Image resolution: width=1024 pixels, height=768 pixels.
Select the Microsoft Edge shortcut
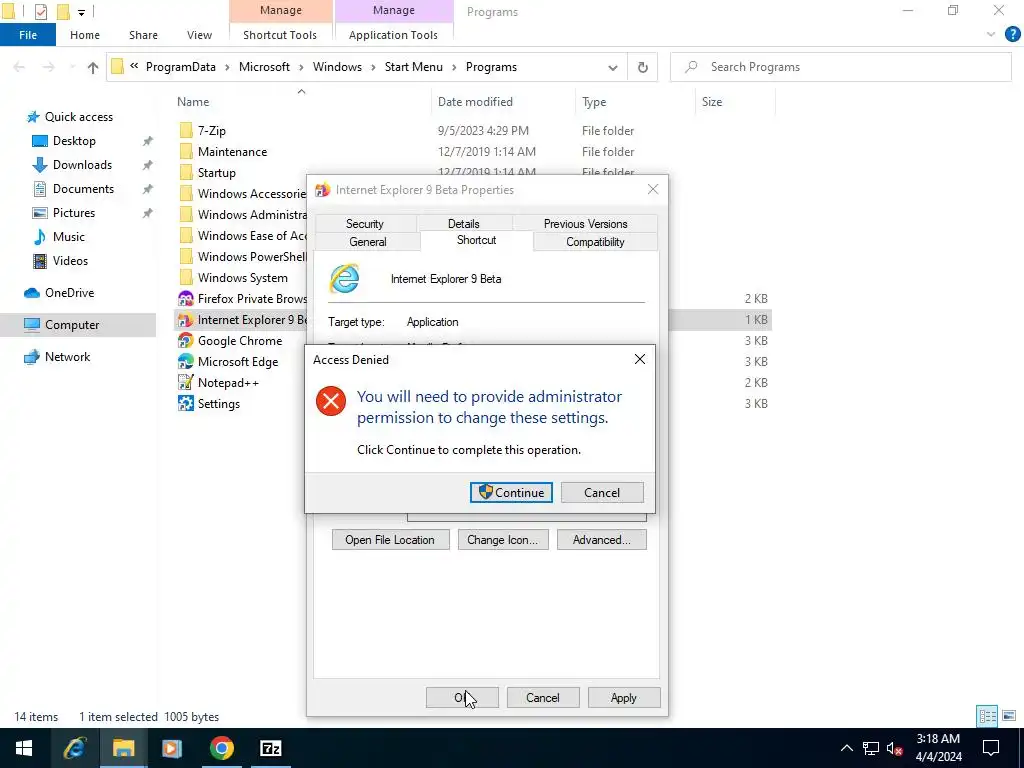(238, 361)
